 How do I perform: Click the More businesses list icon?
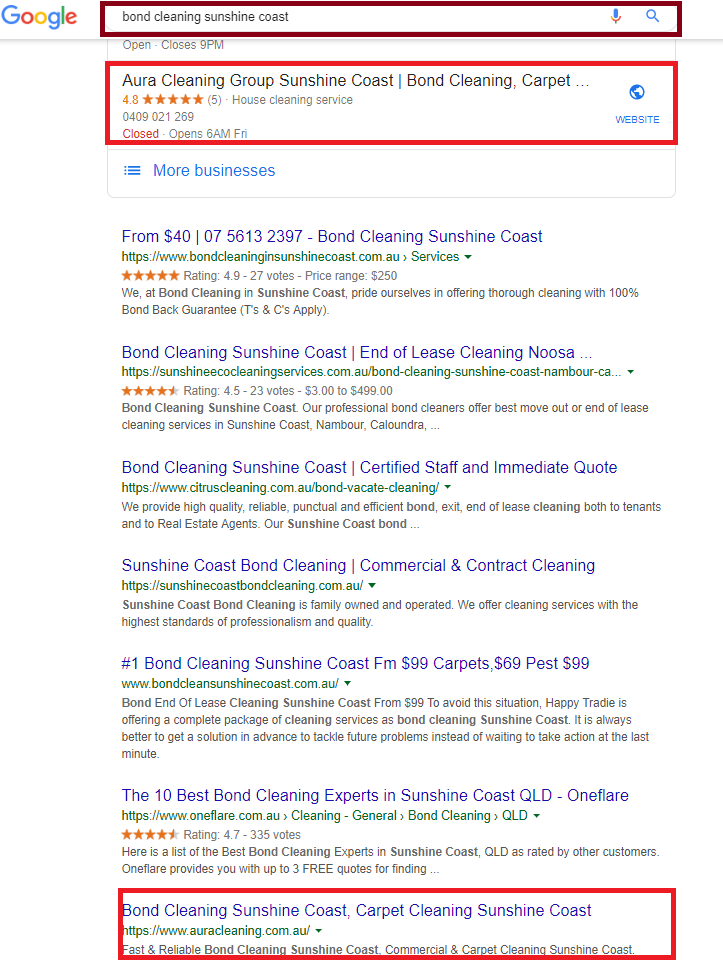(132, 171)
